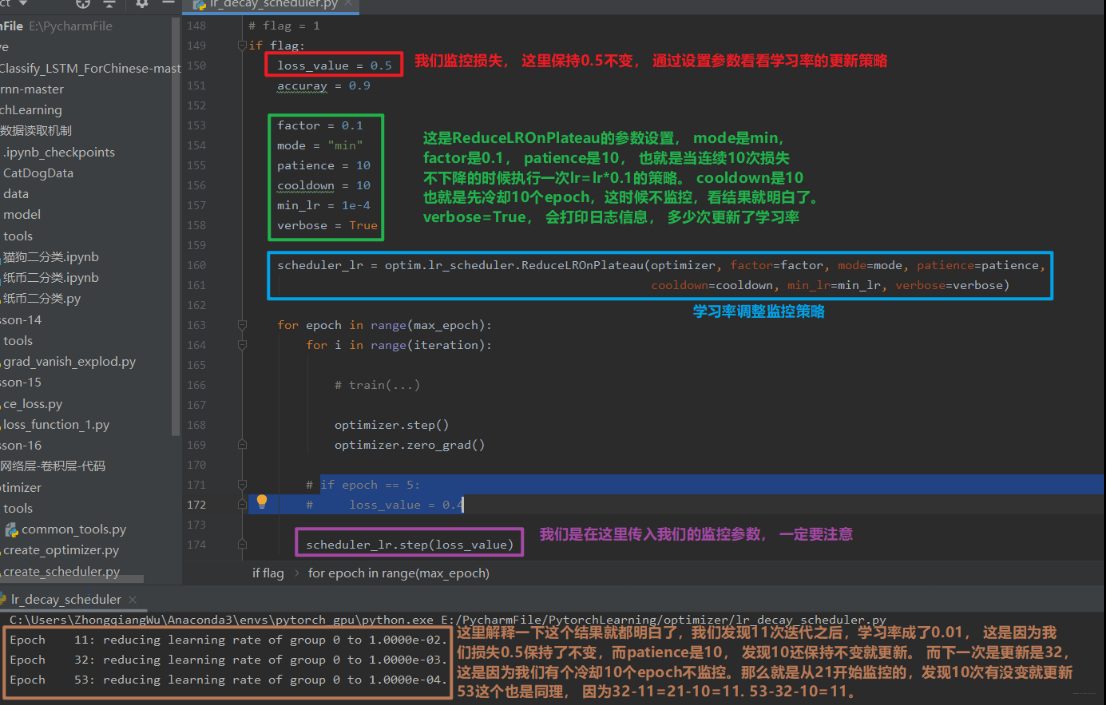The width and height of the screenshot is (1106, 705).
Task: Click the 'Epoch 53: reducing learning rate' output line
Action: pos(229,680)
